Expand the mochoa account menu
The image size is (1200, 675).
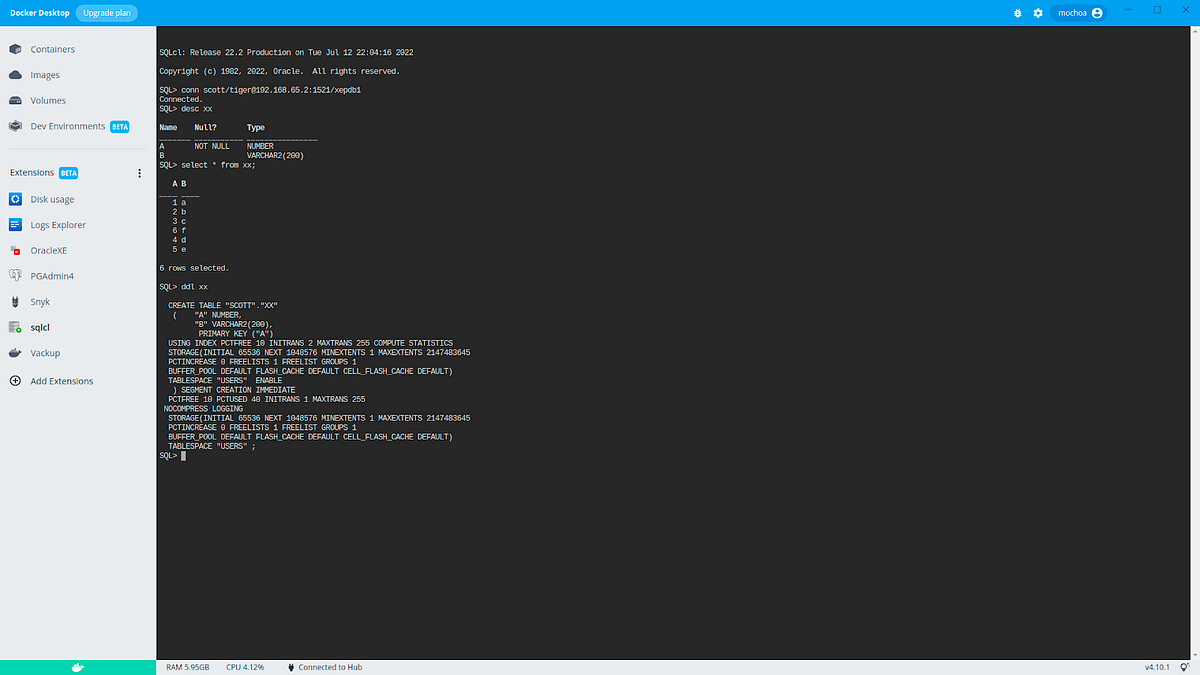(x=1075, y=12)
